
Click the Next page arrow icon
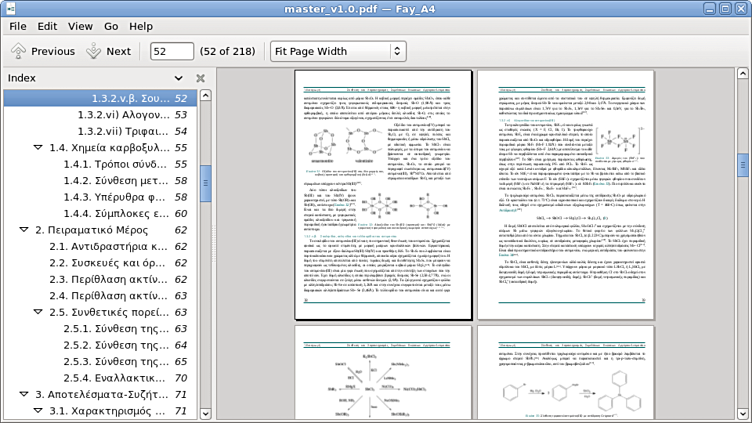click(93, 51)
